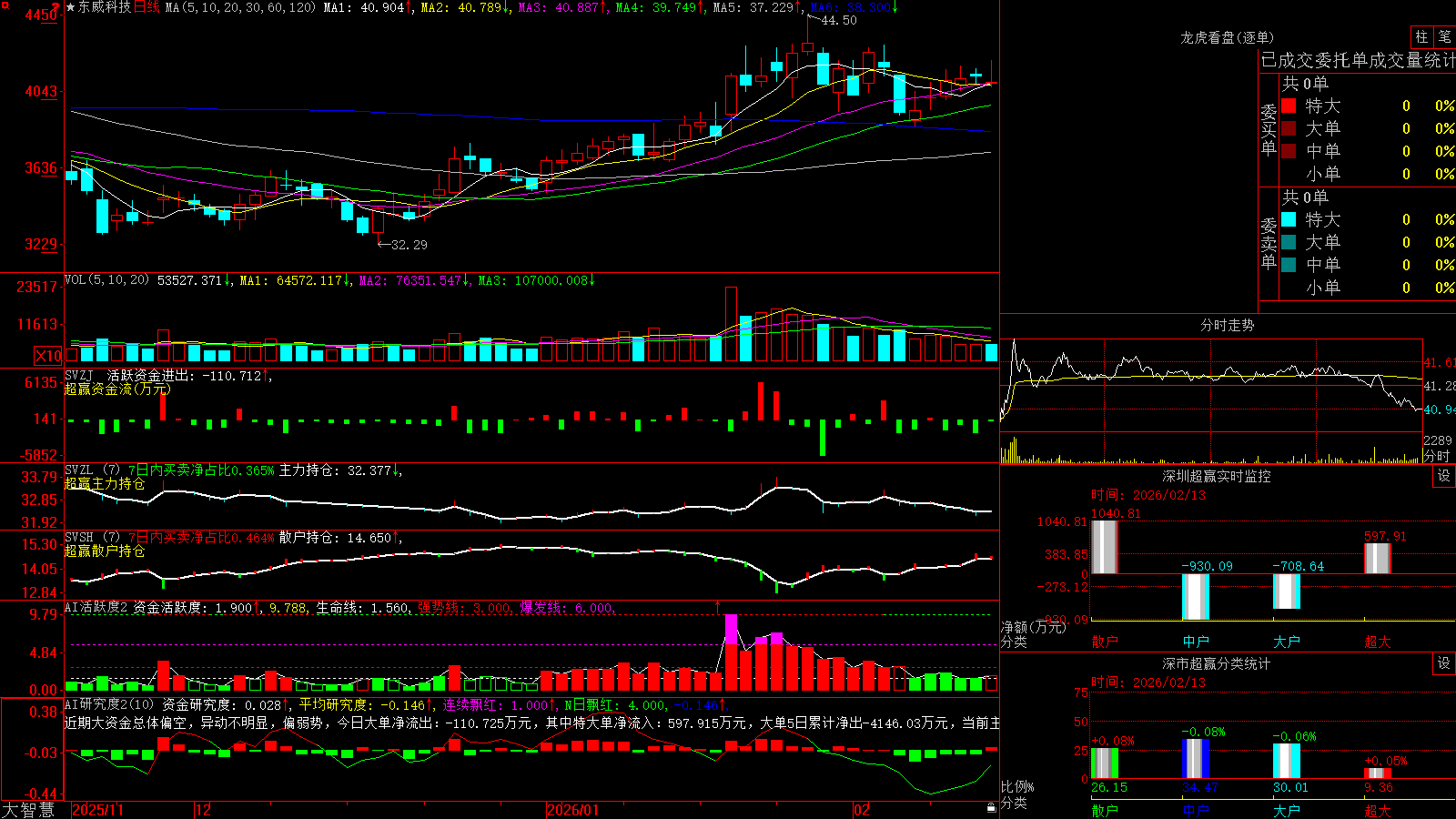The width and height of the screenshot is (1456, 819).
Task: Click the teal 大单 sell-order square
Action: [1289, 242]
